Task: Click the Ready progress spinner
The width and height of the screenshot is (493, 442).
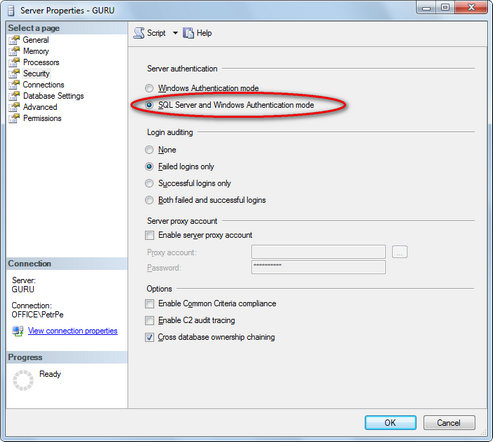Action: pos(23,380)
